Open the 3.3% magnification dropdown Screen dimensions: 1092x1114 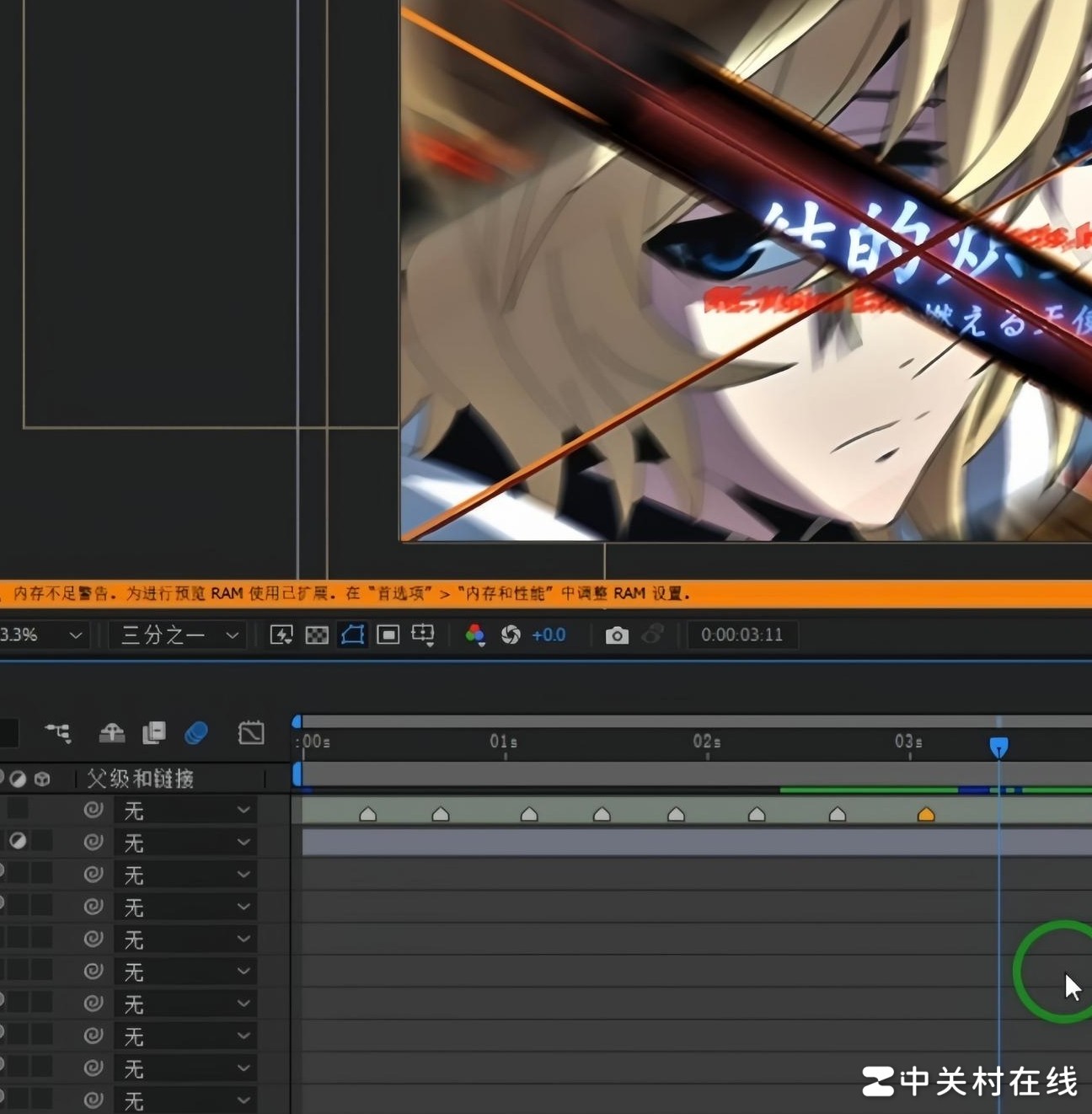coord(42,635)
